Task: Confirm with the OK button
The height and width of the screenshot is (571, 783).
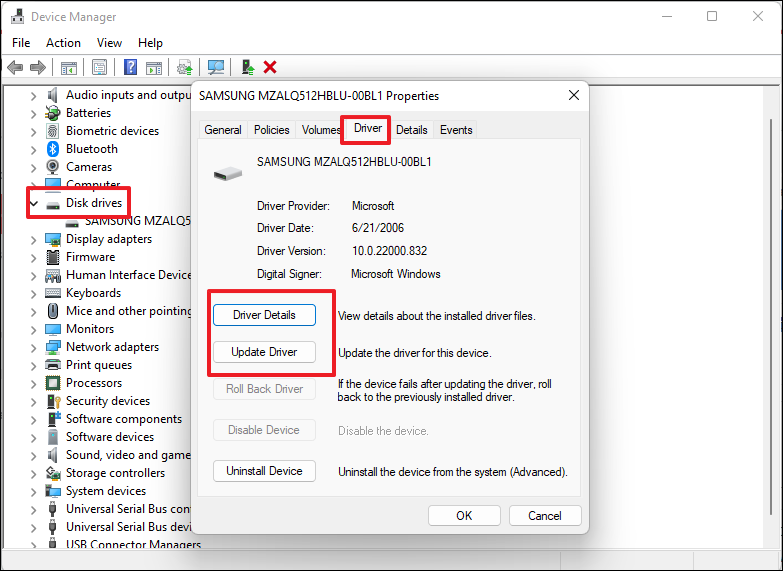Action: pyautogui.click(x=464, y=516)
